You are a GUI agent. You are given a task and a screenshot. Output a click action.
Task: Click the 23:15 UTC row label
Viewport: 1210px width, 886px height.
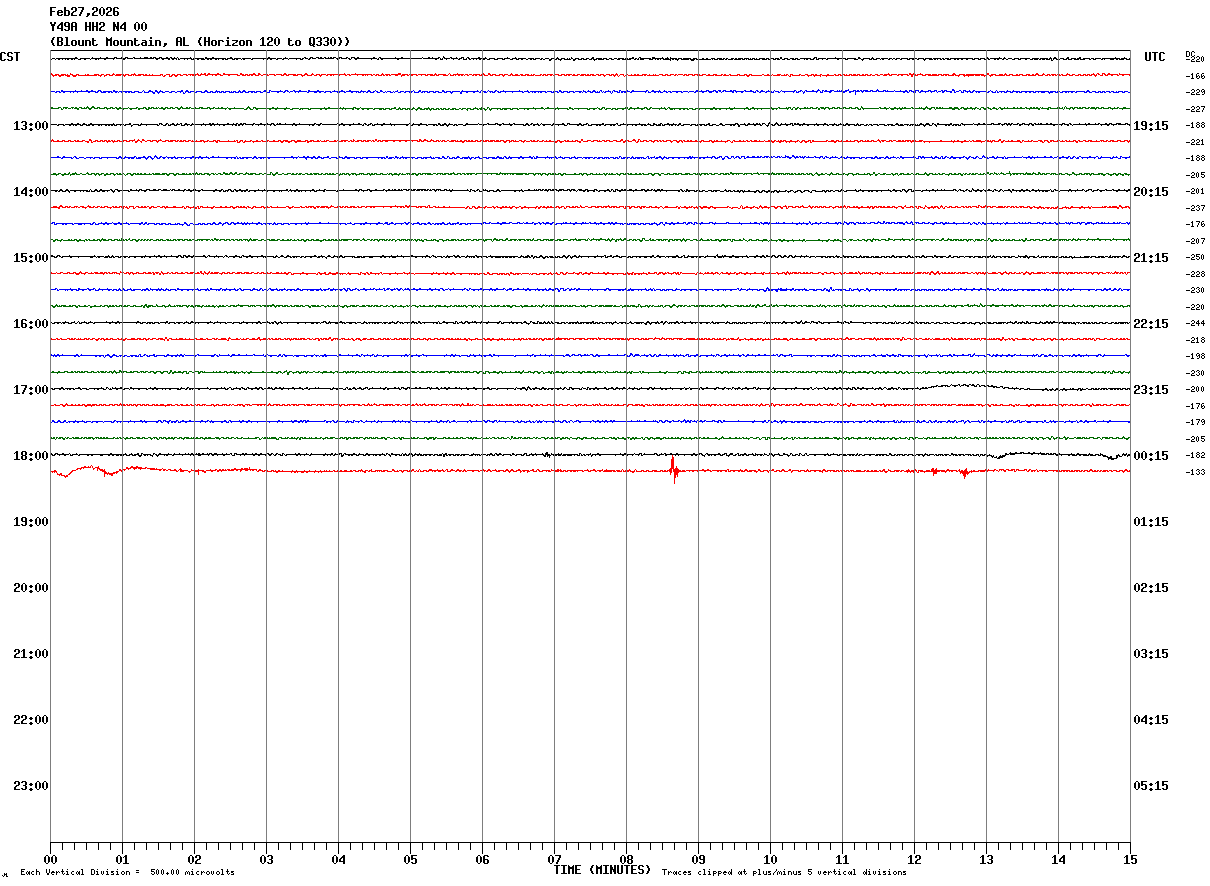pos(1151,389)
